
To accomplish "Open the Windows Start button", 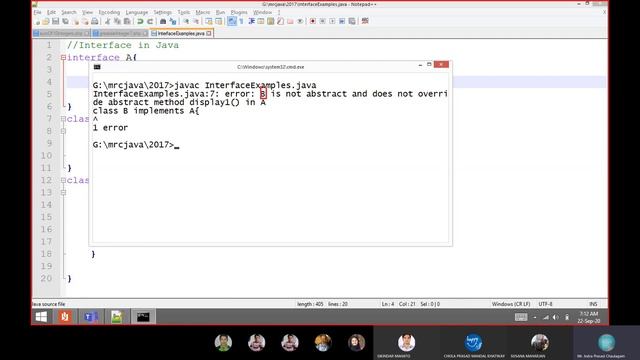I will (x=41, y=317).
